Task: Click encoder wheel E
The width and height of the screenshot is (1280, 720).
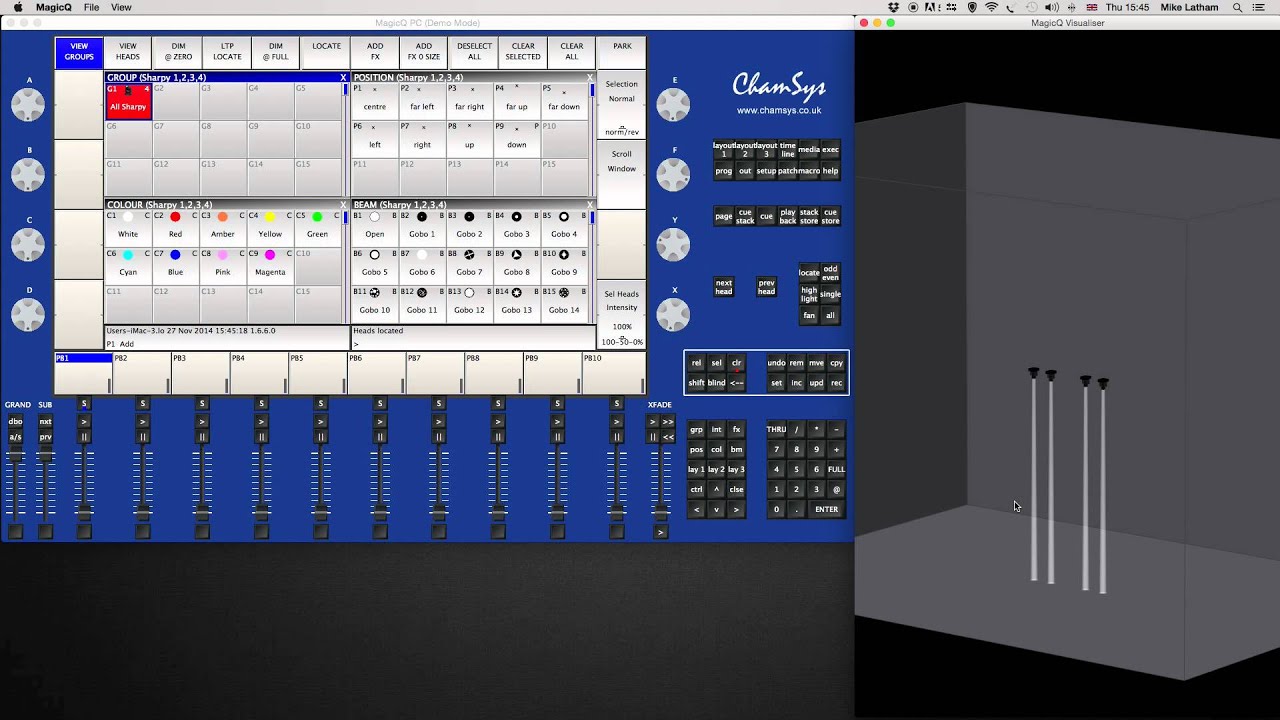Action: tap(673, 104)
